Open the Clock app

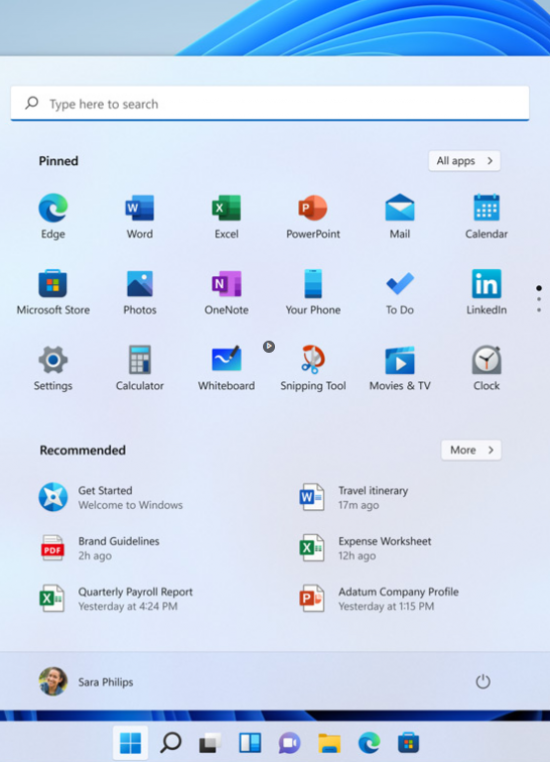tap(486, 368)
